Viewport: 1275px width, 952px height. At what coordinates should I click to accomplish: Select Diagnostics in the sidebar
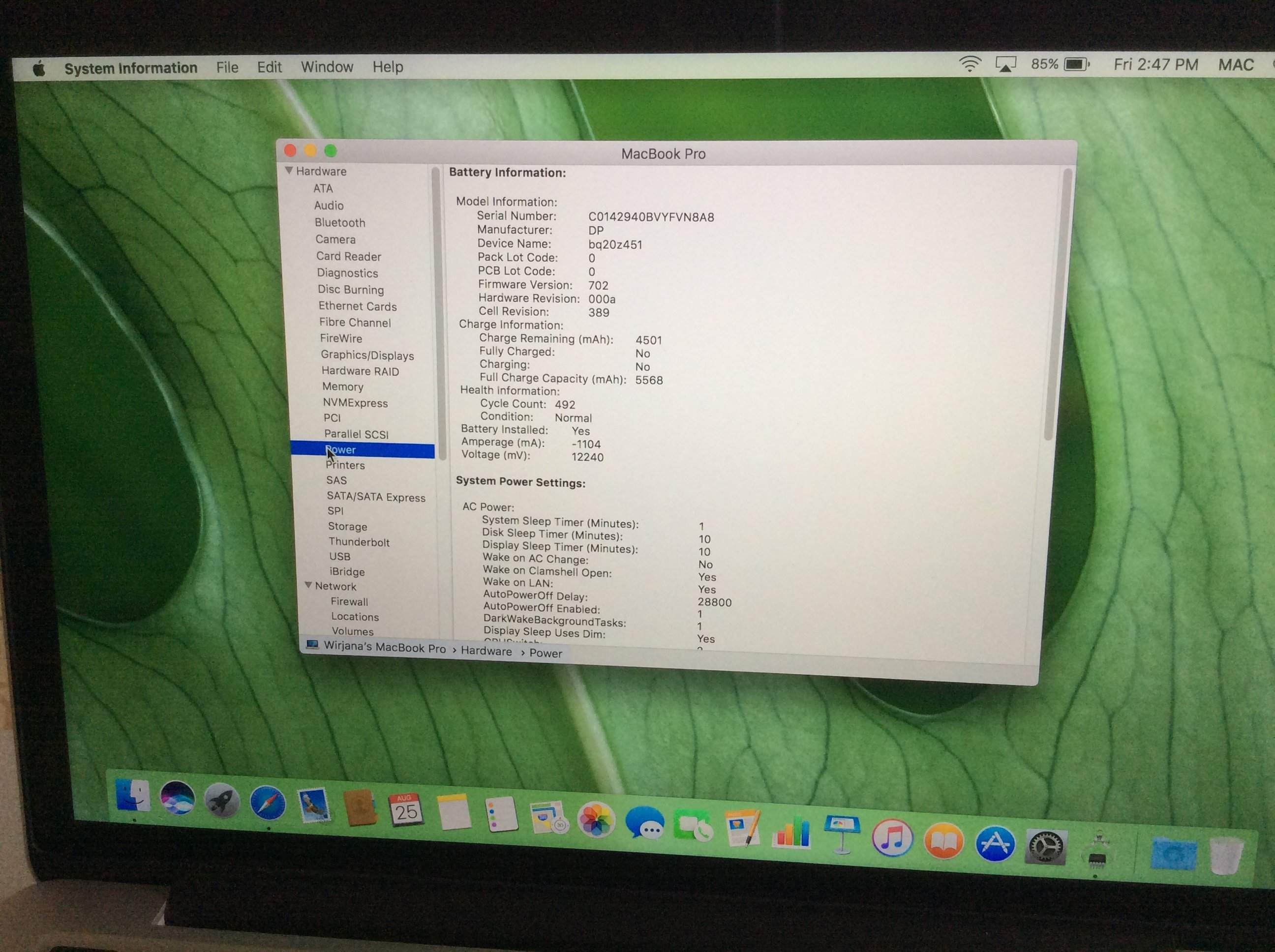tap(348, 273)
